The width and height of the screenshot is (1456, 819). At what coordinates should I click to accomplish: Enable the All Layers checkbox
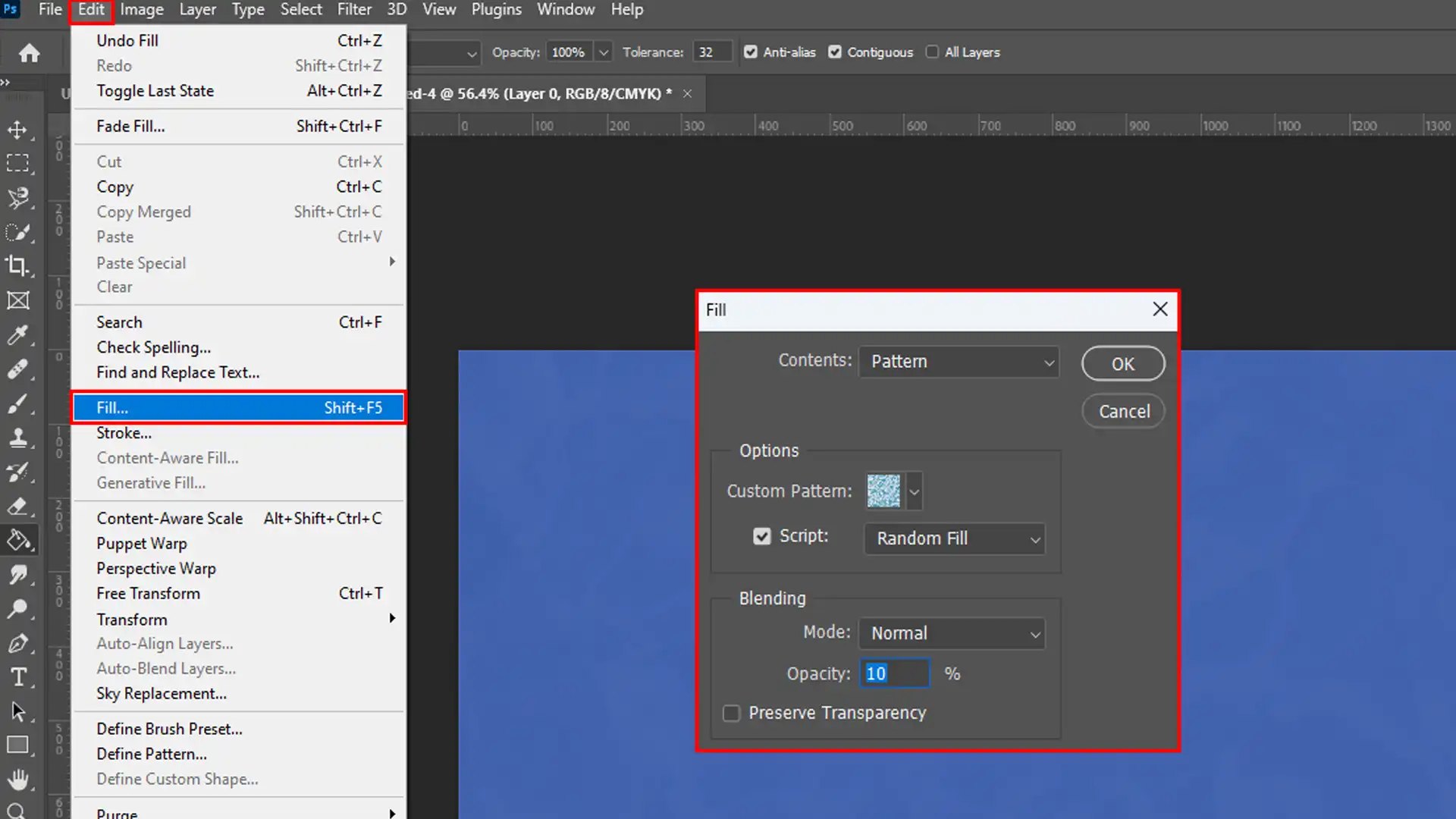[932, 52]
